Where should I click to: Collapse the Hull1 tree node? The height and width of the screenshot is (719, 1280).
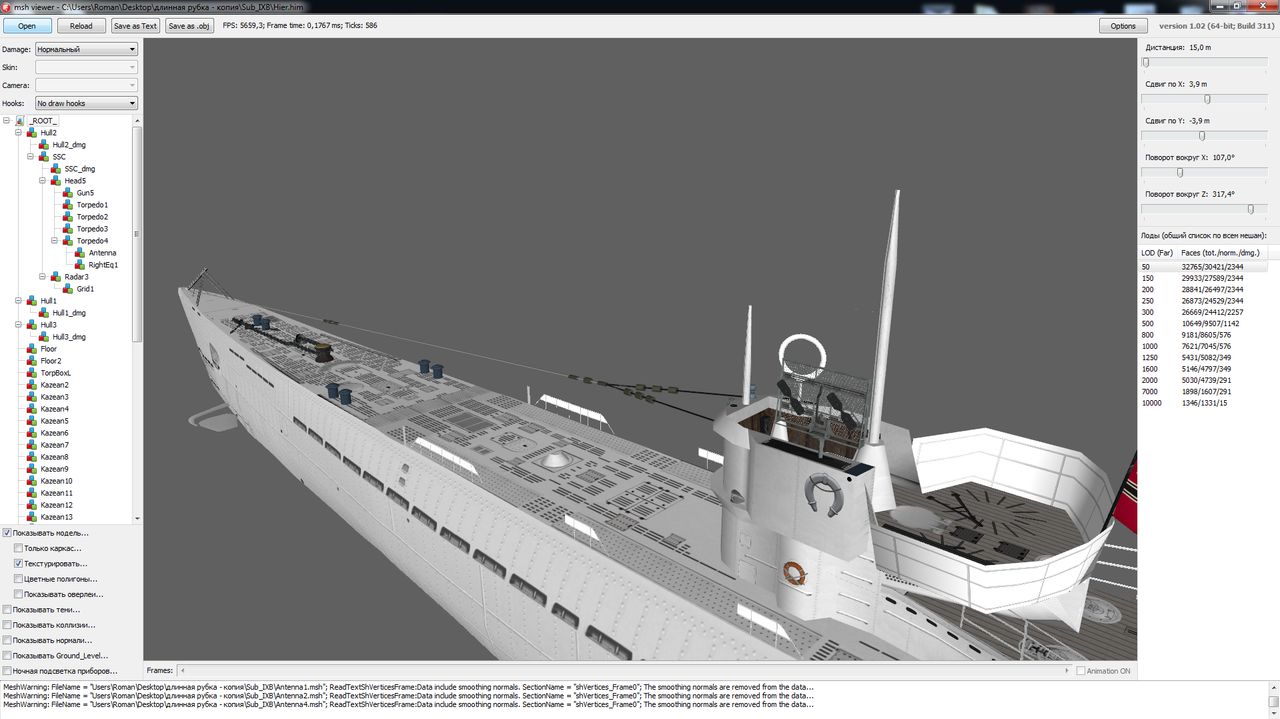tap(19, 301)
